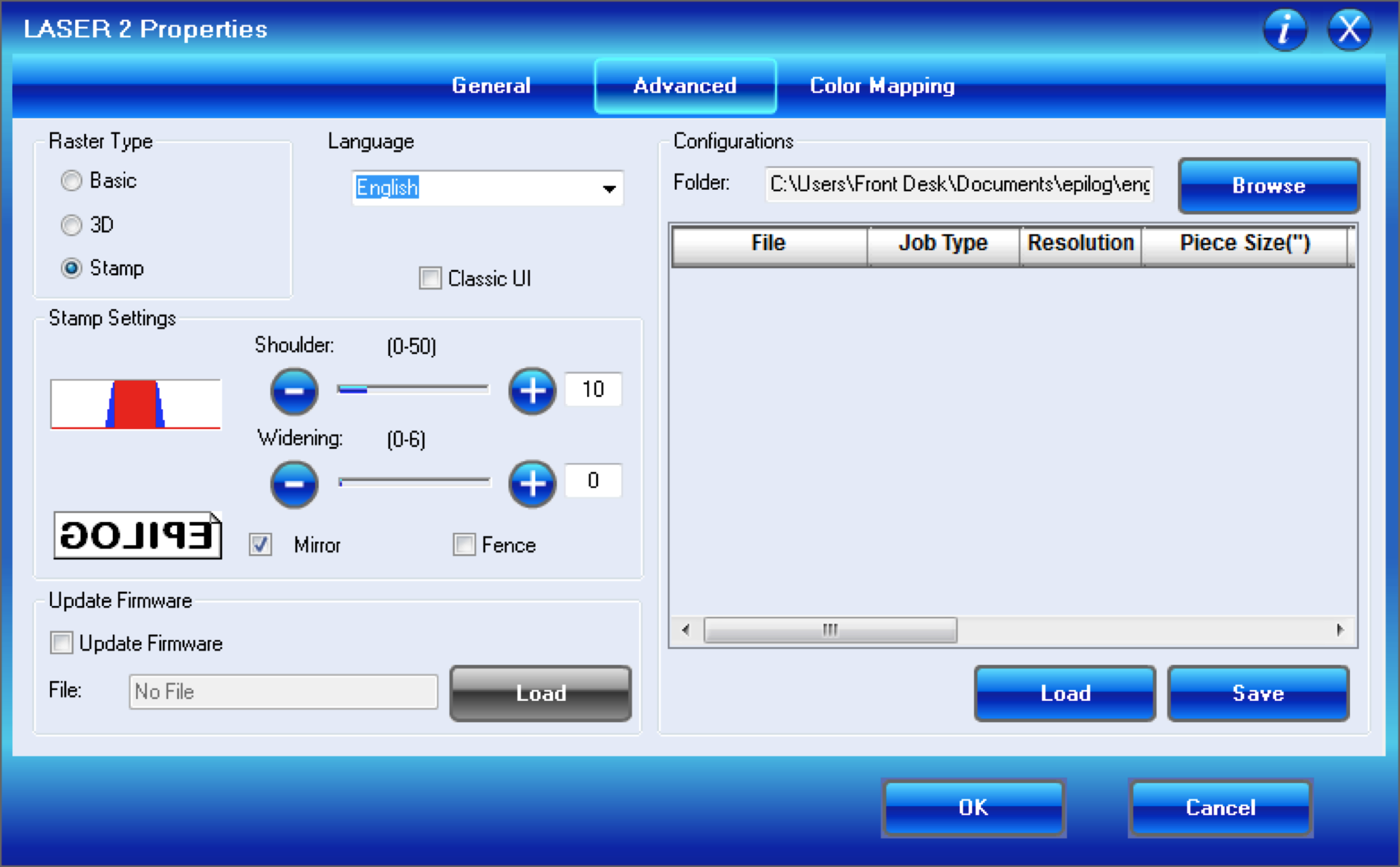The image size is (1400, 867).
Task: Click the Widening slider track
Action: point(414,482)
